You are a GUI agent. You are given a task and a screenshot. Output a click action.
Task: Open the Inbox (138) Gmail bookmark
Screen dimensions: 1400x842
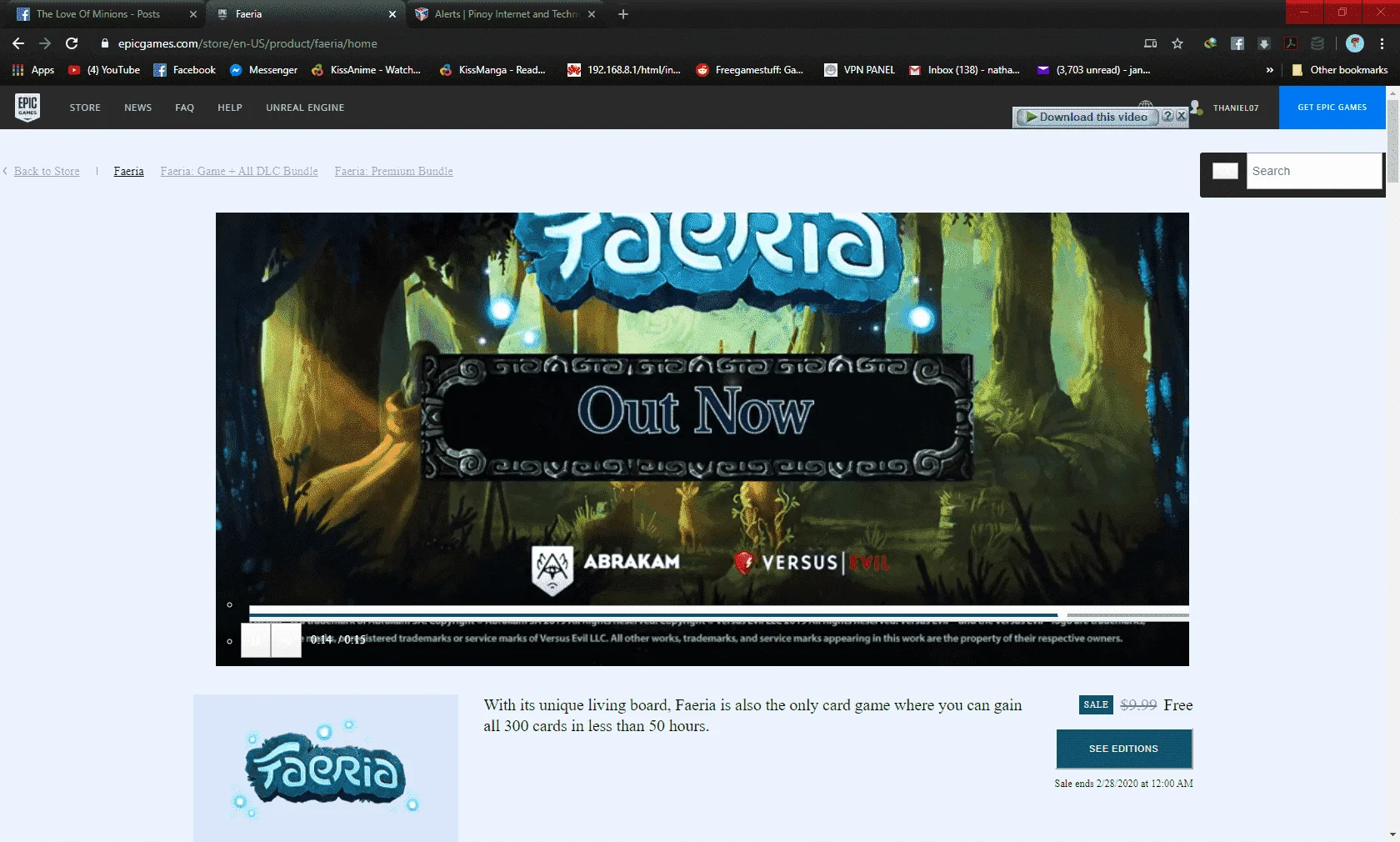(965, 70)
